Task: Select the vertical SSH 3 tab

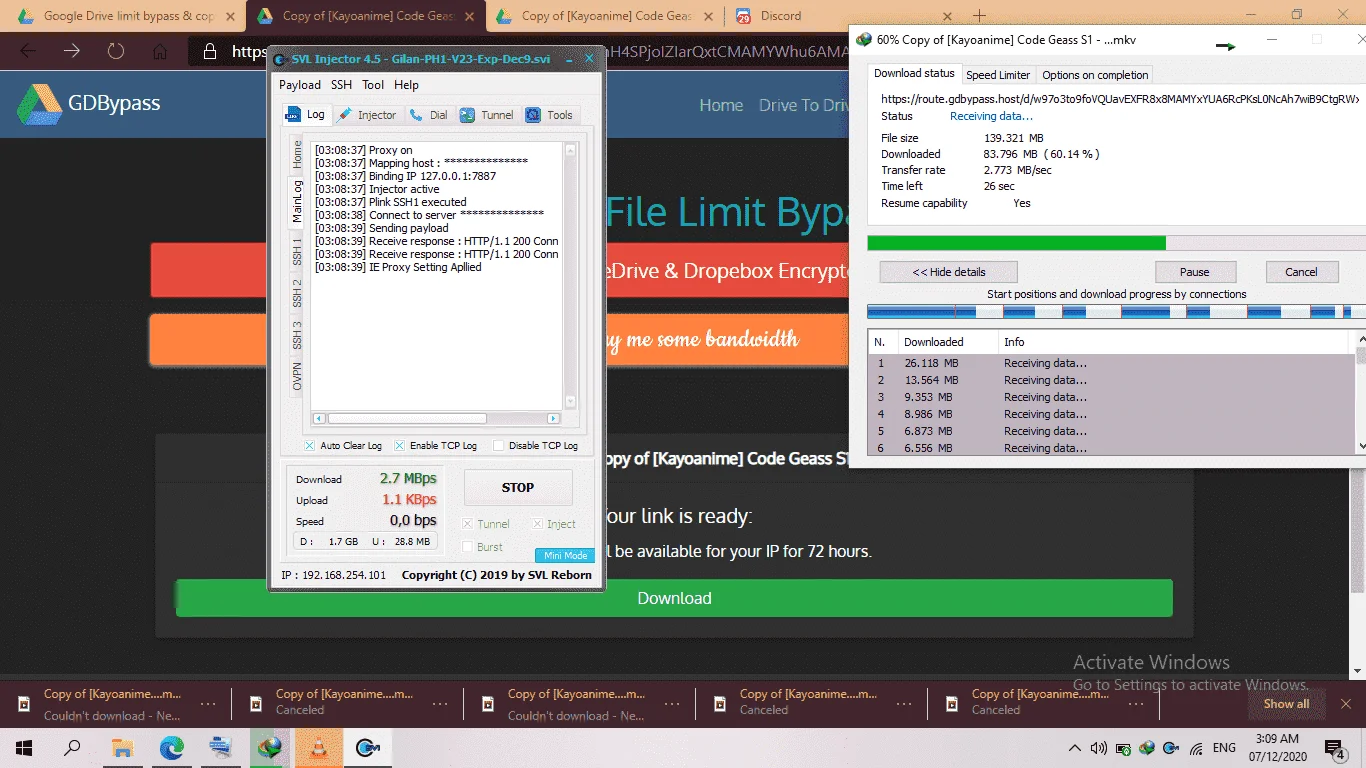Action: [297, 335]
